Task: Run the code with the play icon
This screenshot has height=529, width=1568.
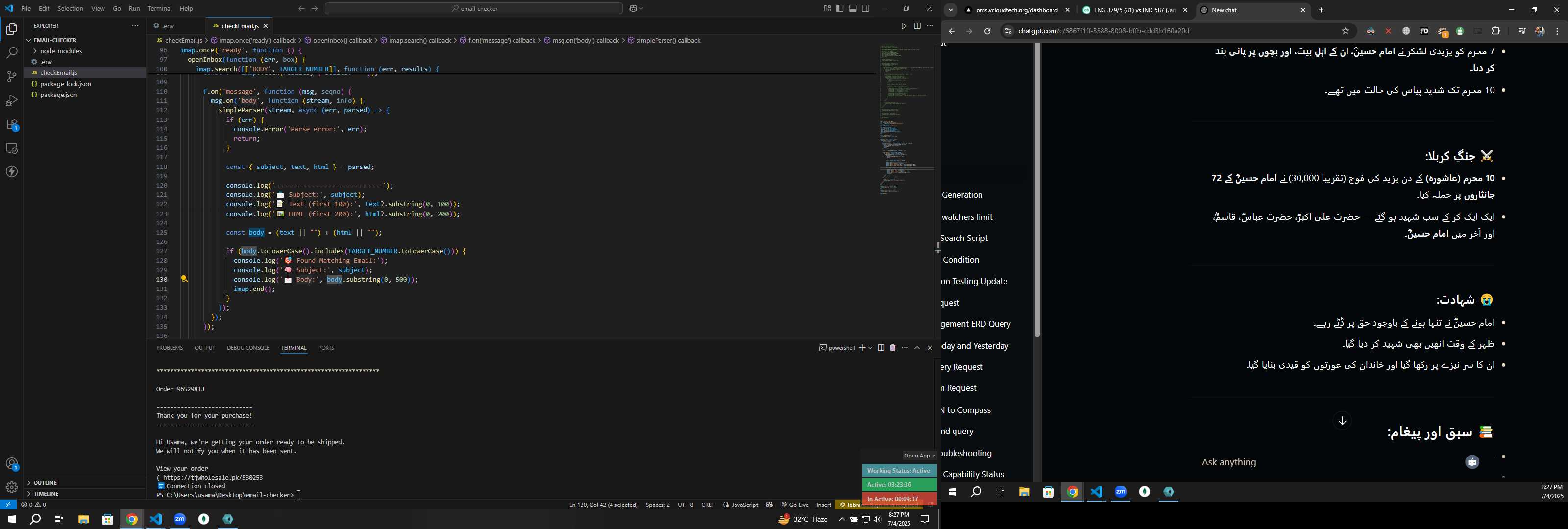Action: 903,26
